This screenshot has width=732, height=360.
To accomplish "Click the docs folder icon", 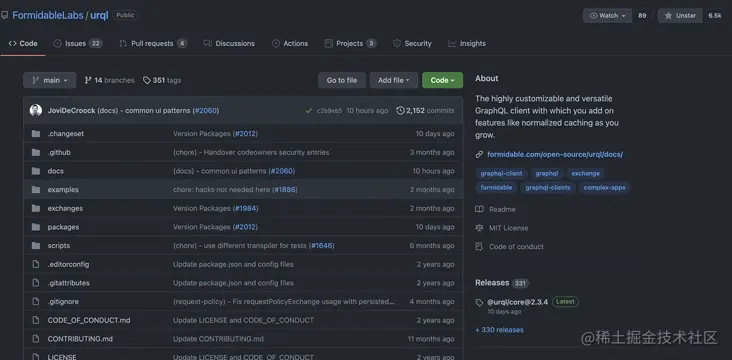I will coord(36,171).
